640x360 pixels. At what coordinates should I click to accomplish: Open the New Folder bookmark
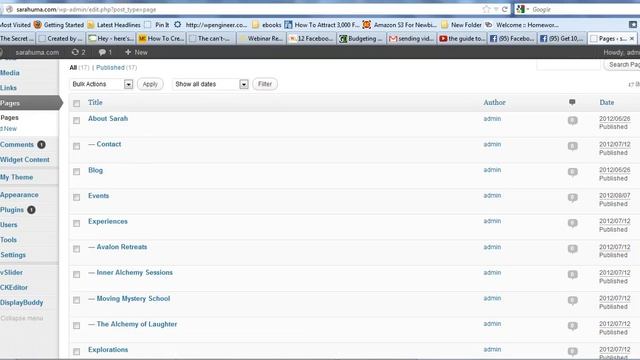pos(462,25)
